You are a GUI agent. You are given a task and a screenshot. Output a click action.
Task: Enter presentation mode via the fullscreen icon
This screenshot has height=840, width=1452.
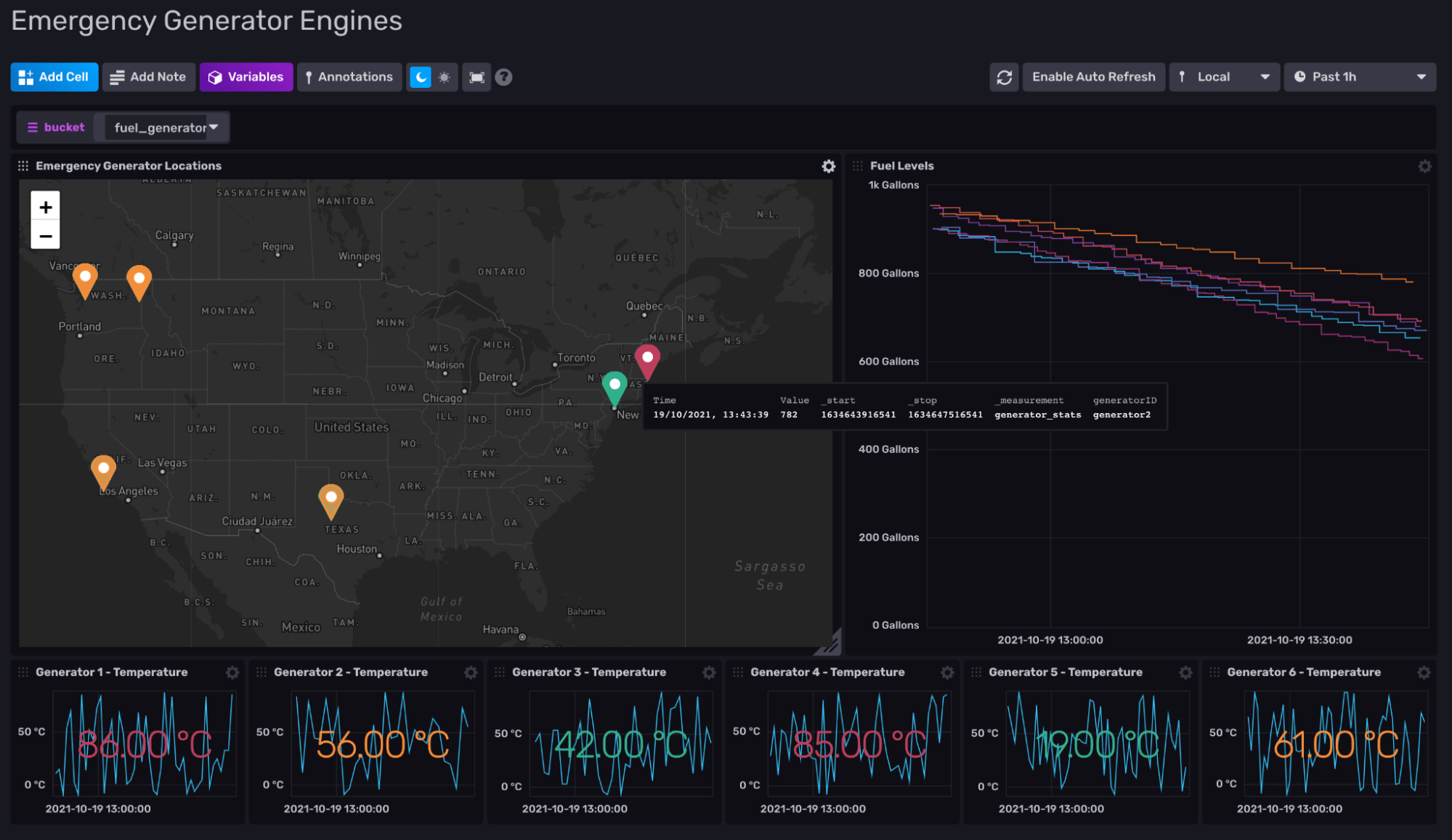pyautogui.click(x=476, y=76)
